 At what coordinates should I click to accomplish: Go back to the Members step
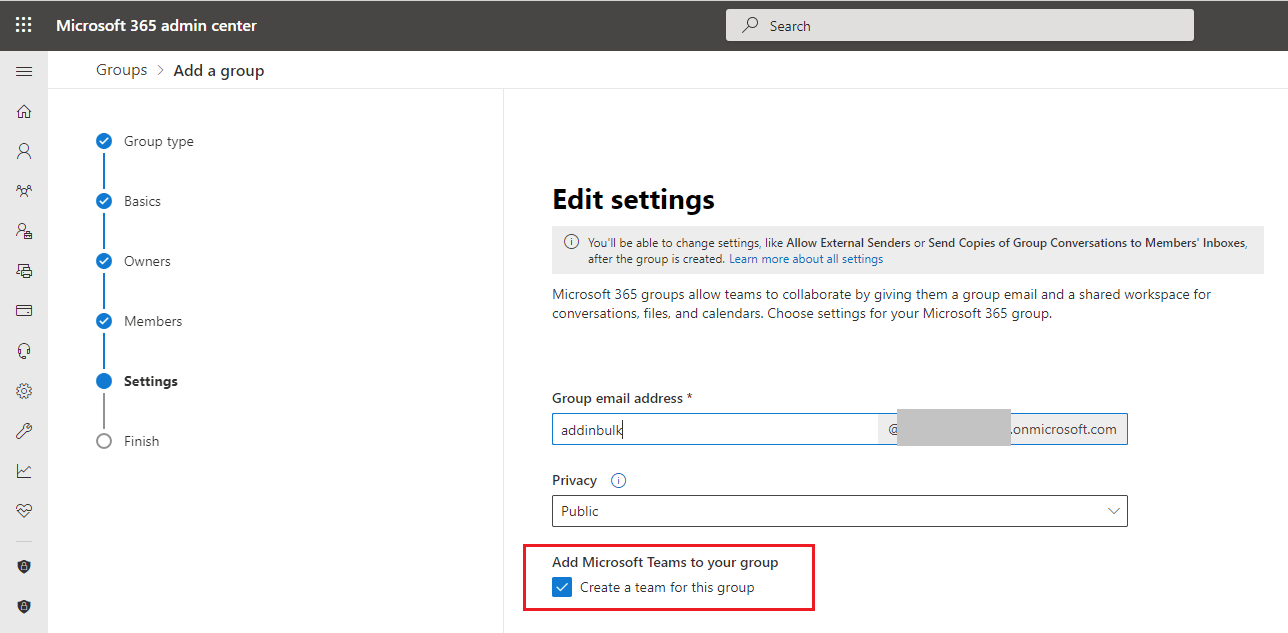pos(139,321)
